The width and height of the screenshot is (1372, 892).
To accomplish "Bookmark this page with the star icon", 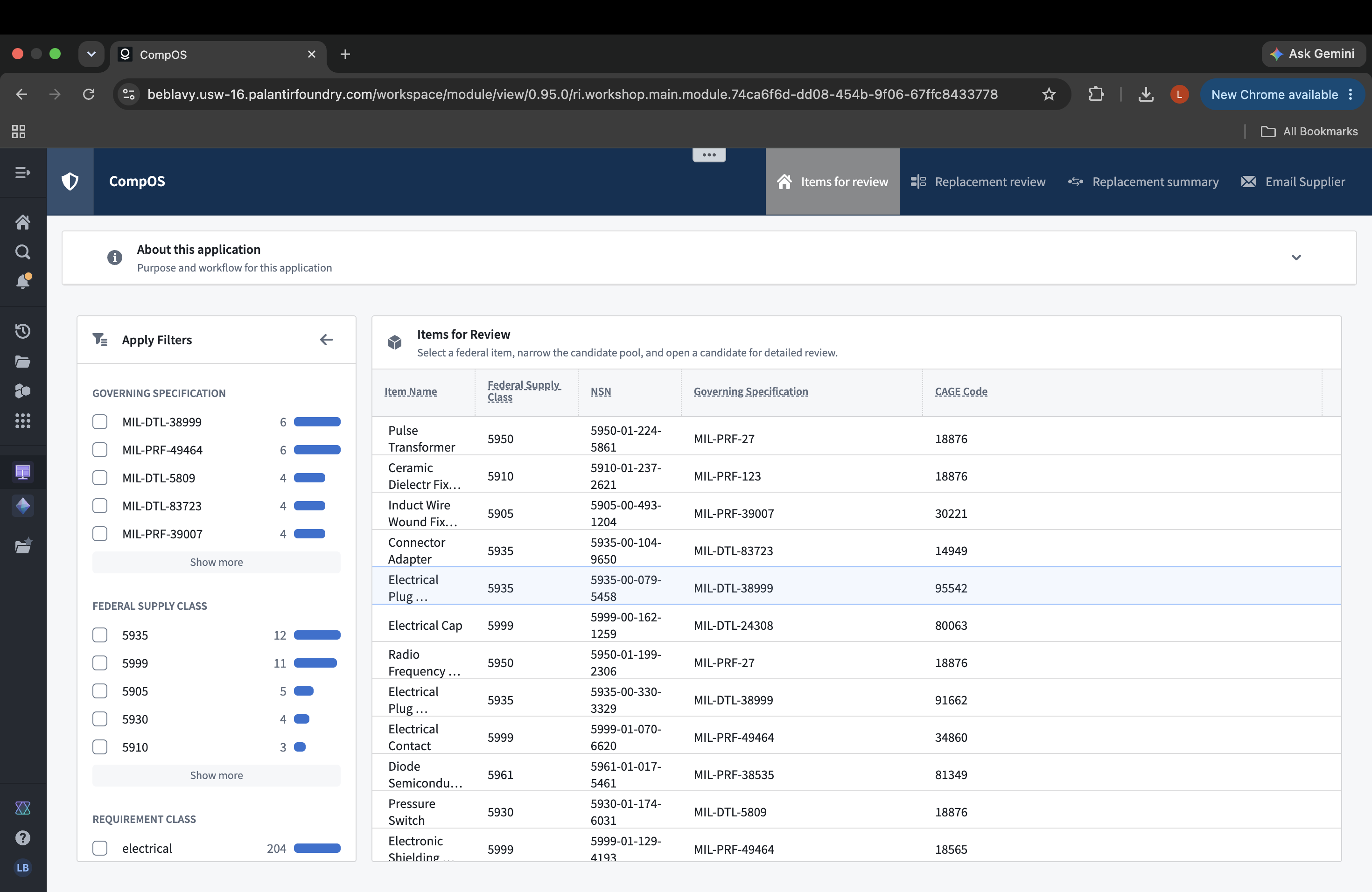I will click(x=1049, y=94).
